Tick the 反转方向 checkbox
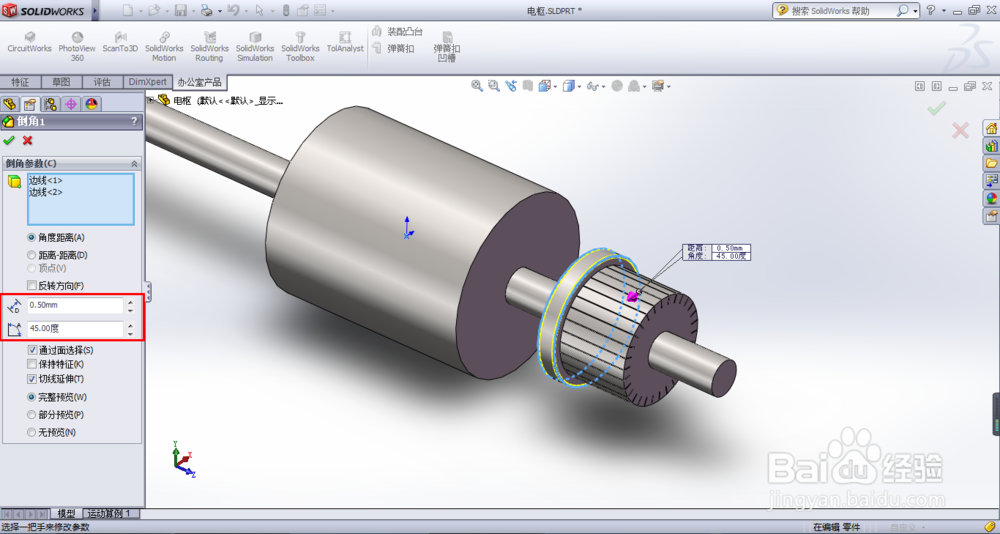The width and height of the screenshot is (1000, 534). (x=32, y=285)
